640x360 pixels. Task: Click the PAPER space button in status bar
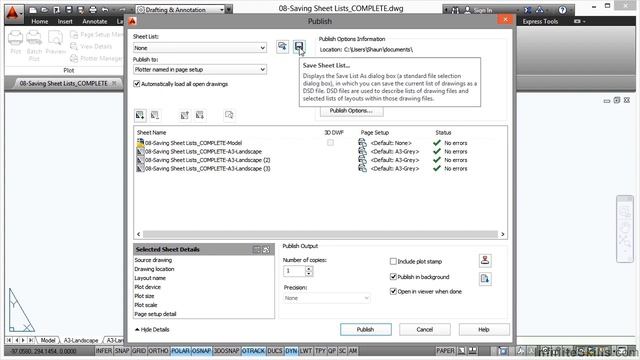point(445,351)
